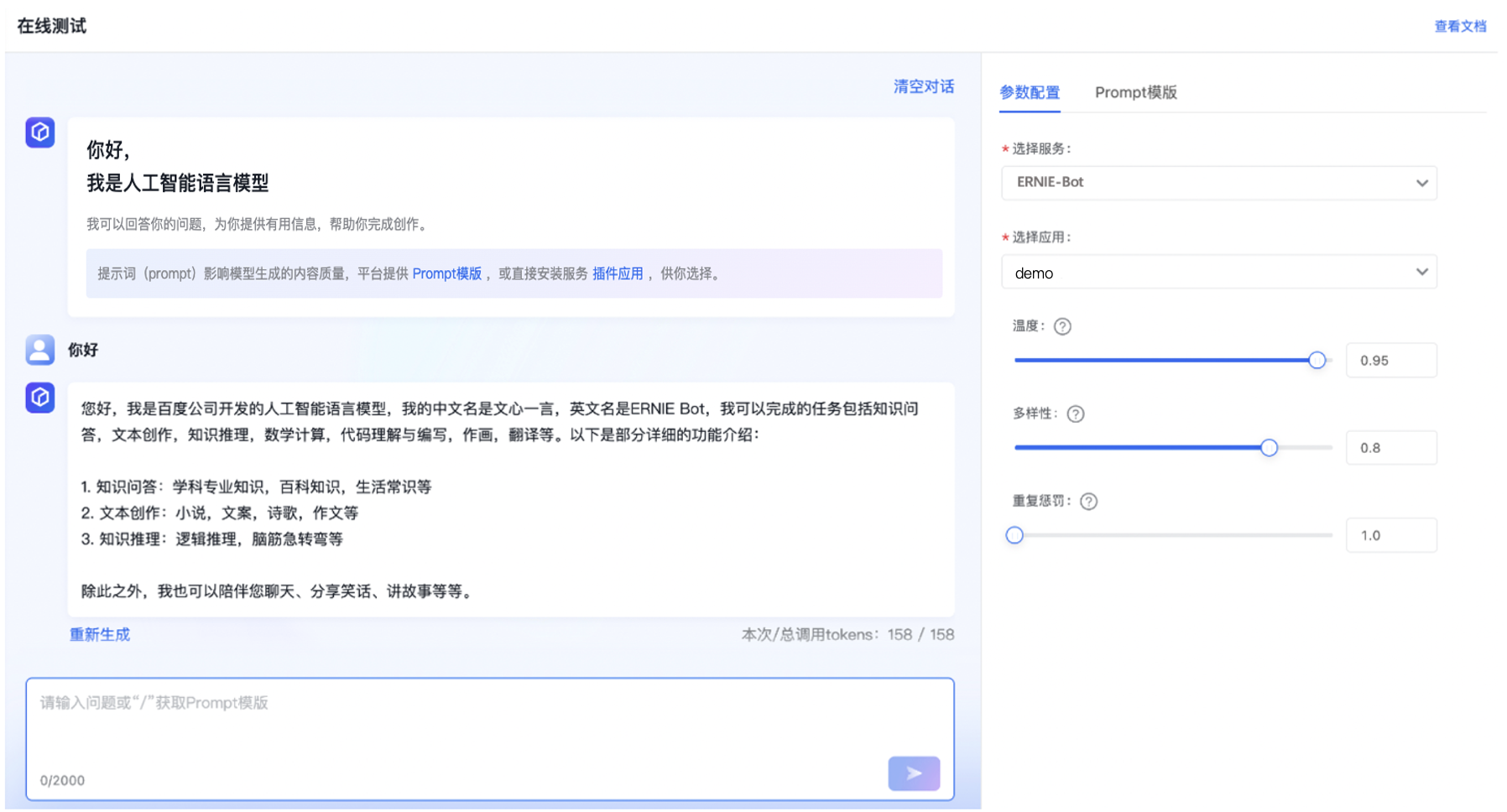
Task: Click the 选择服务 field label
Action: point(1041,148)
